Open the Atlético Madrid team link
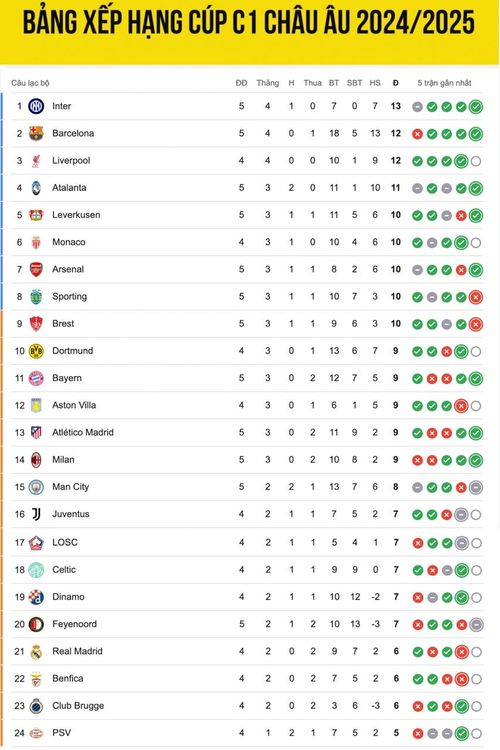Image resolution: width=500 pixels, height=750 pixels. tap(83, 432)
